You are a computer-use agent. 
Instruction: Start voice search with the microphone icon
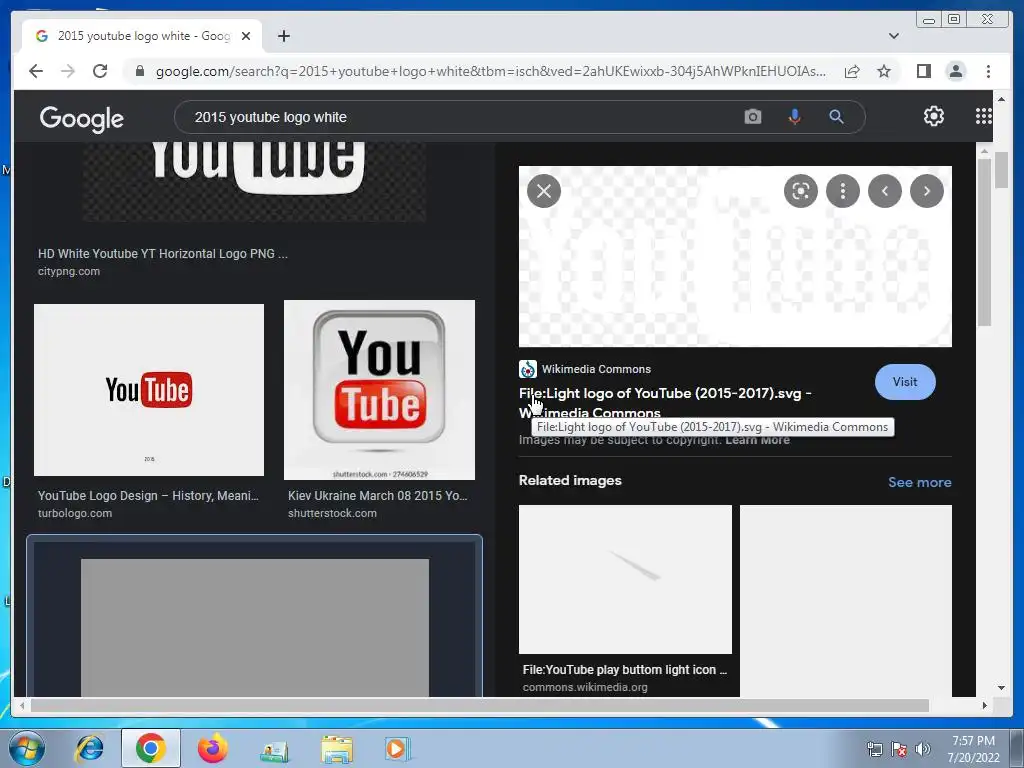(794, 117)
